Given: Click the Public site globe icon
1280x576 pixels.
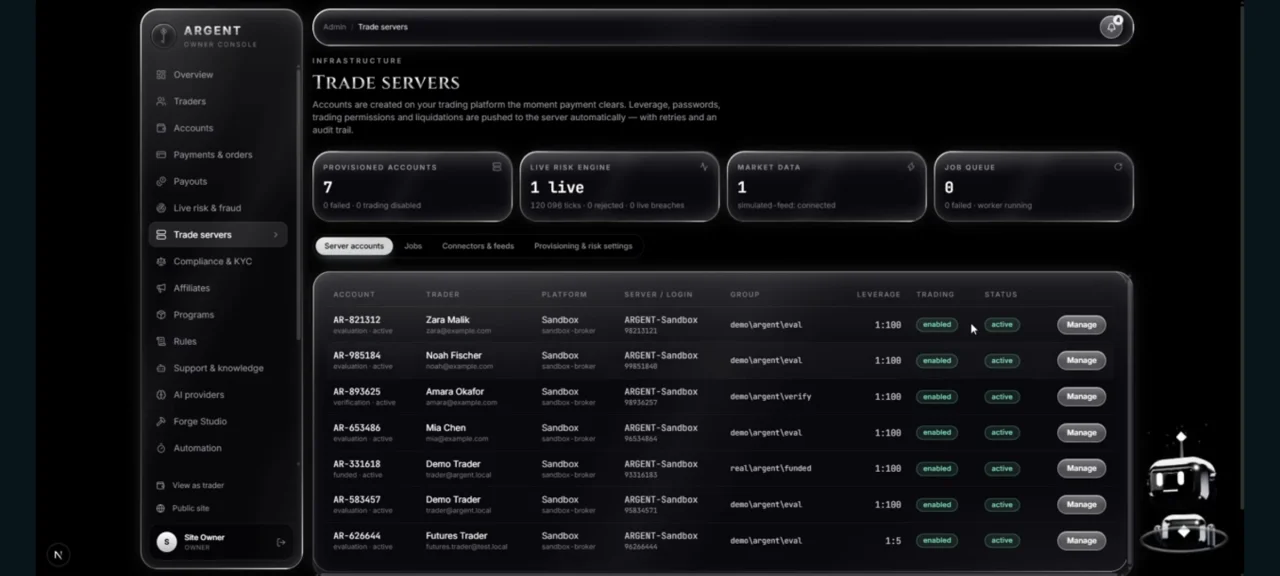Looking at the screenshot, I should (x=161, y=508).
